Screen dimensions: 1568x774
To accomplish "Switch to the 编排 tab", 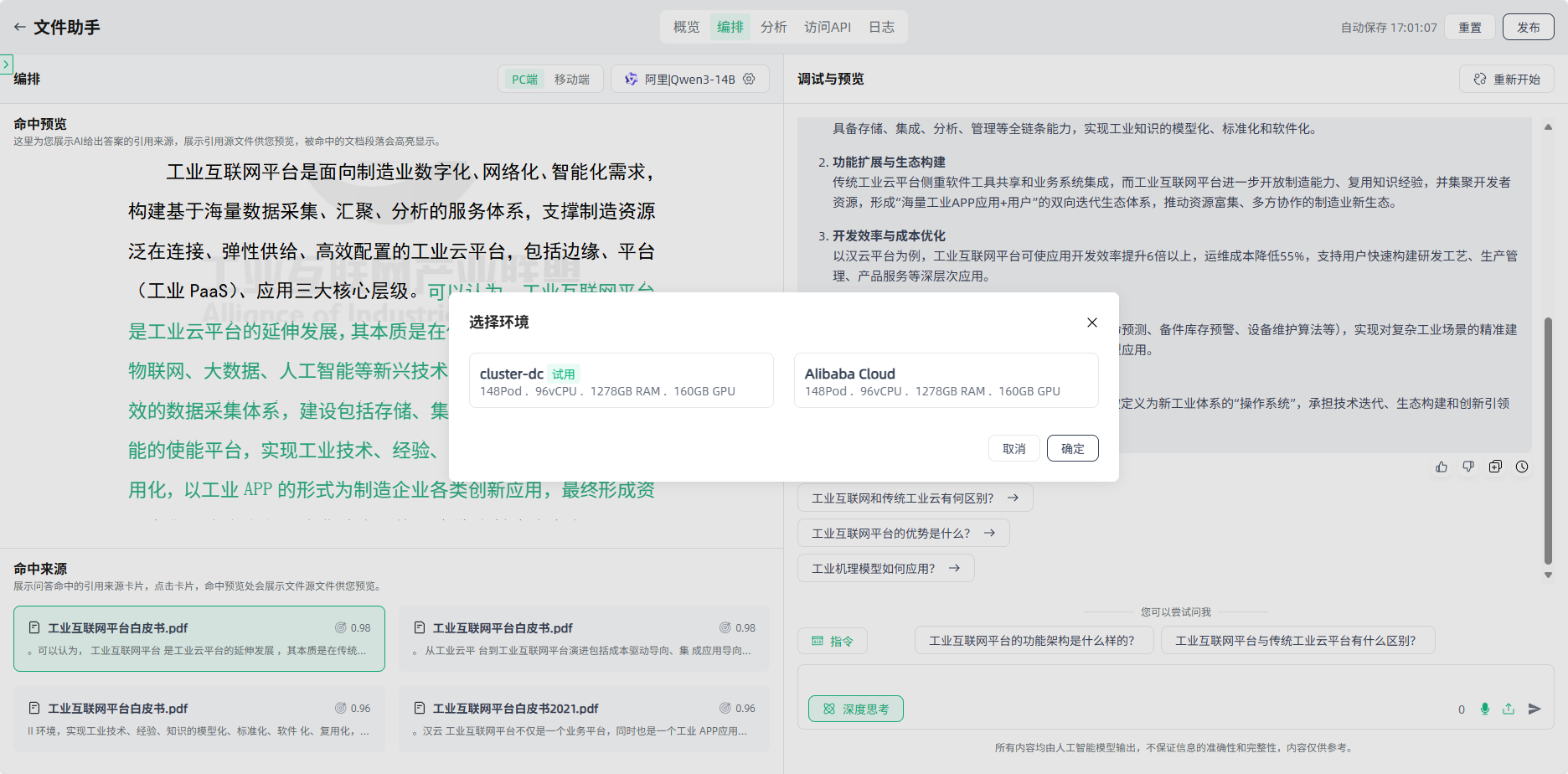I will pos(730,27).
